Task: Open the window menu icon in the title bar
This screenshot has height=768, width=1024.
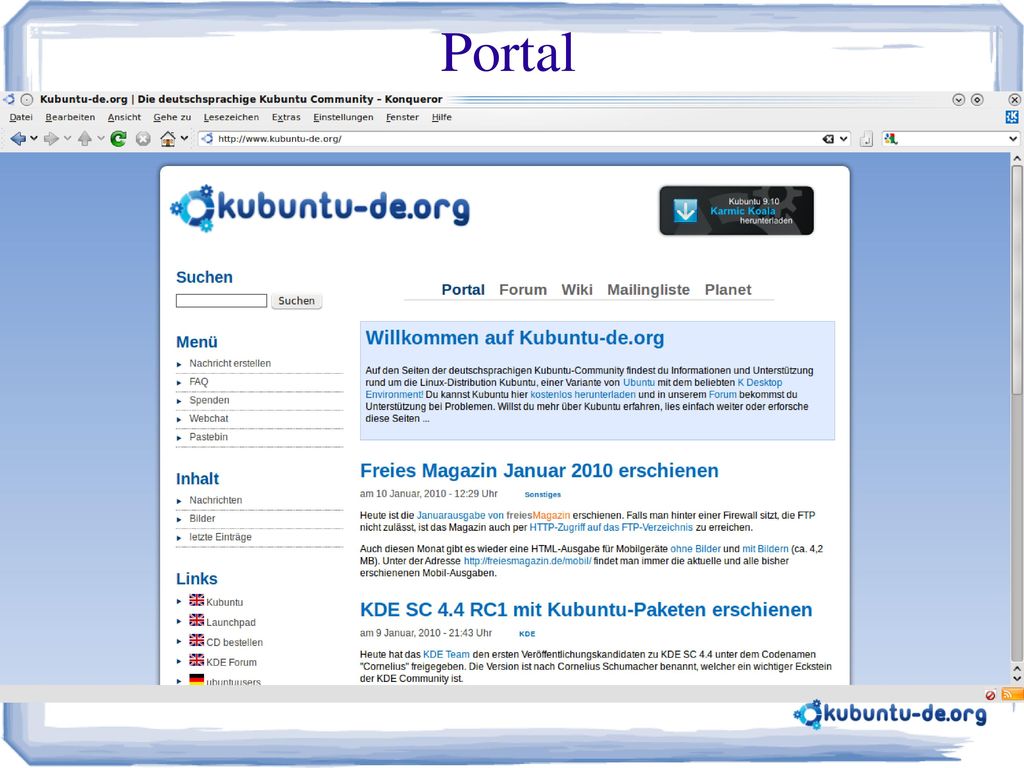Action: coord(8,99)
